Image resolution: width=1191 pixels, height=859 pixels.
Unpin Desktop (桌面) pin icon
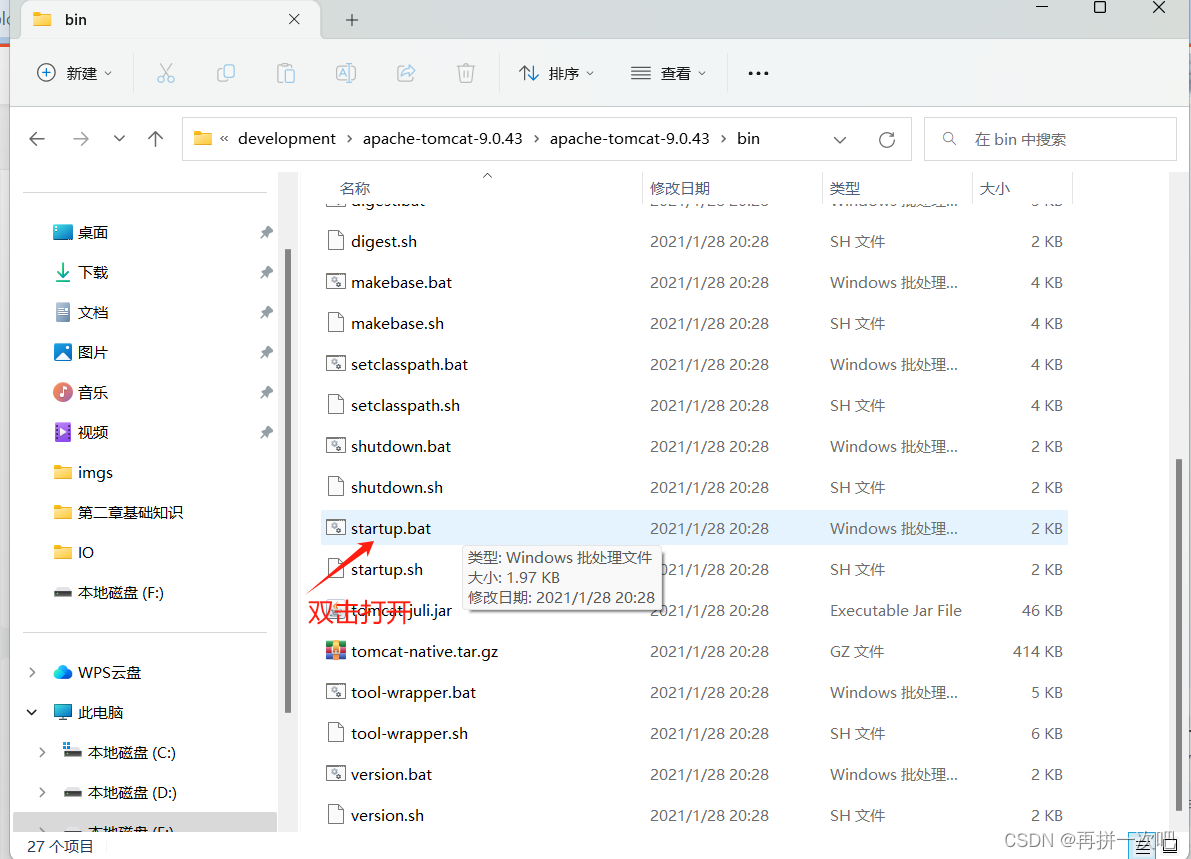[266, 232]
